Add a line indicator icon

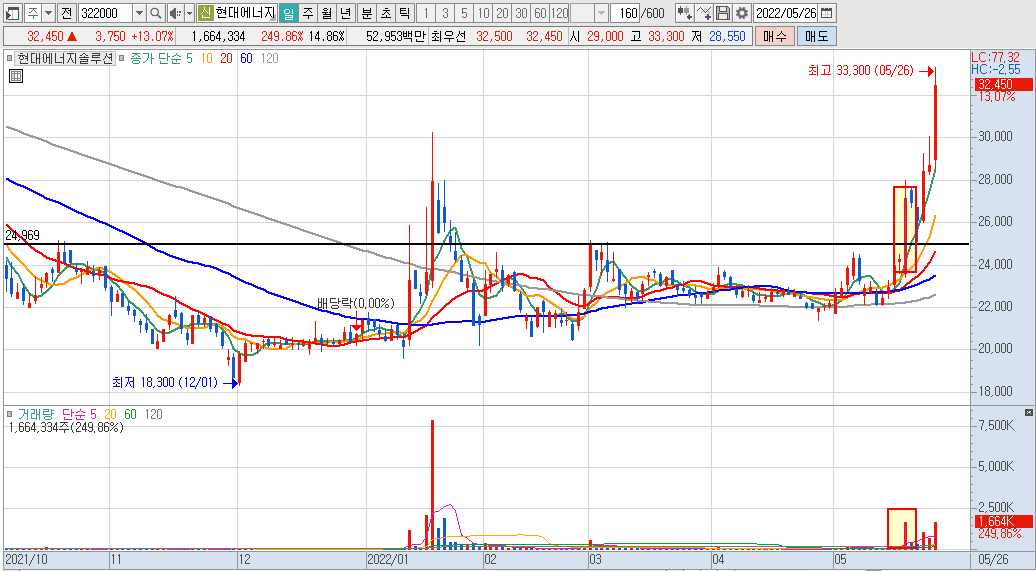coord(704,13)
